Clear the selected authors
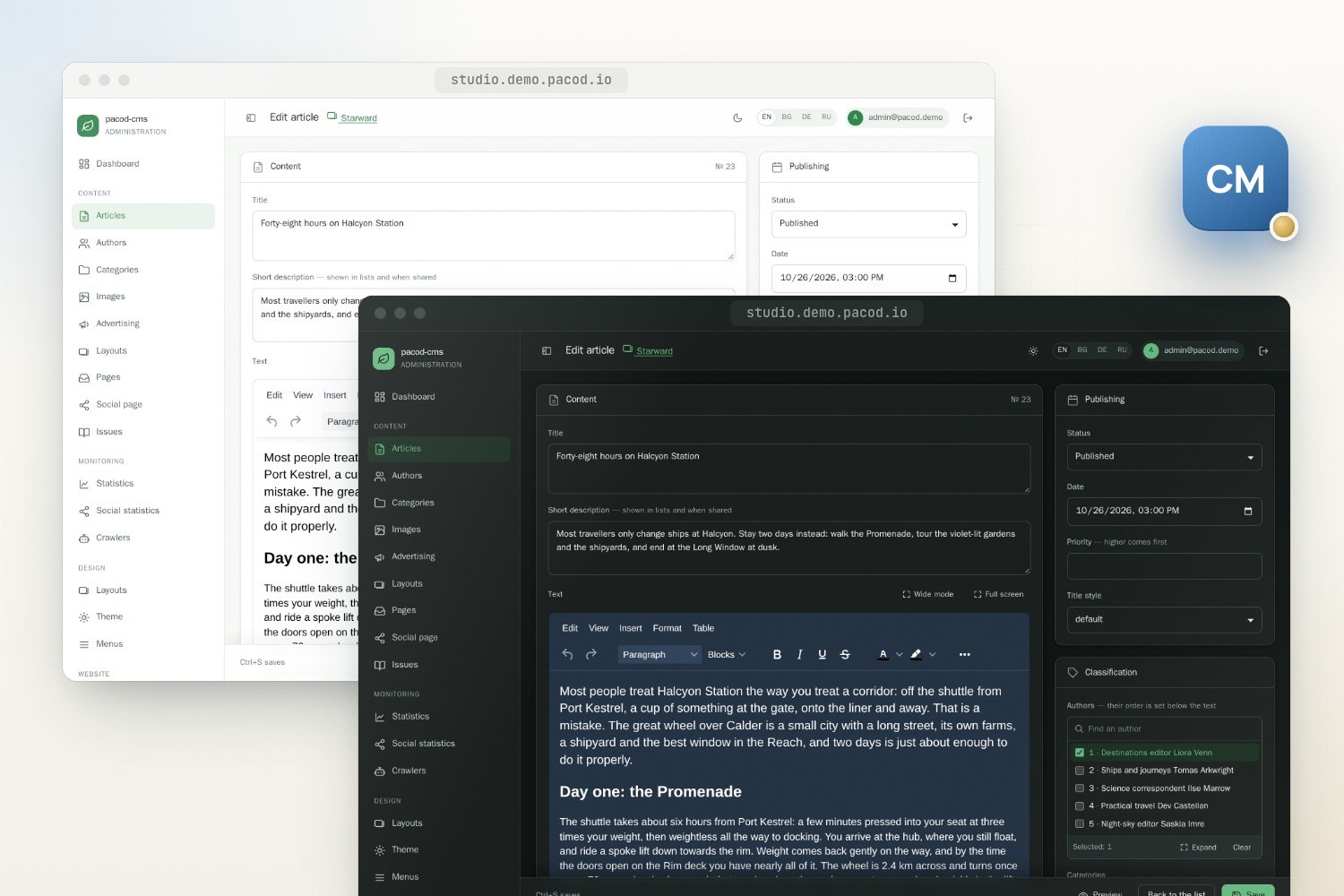 (x=1242, y=848)
